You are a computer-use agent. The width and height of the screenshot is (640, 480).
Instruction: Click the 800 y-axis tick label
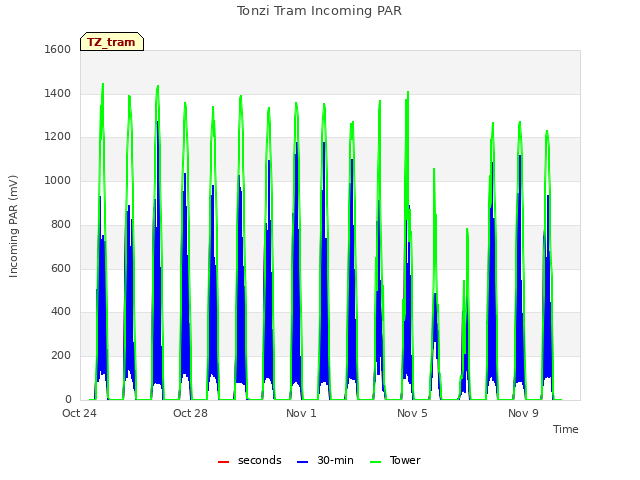61,224
